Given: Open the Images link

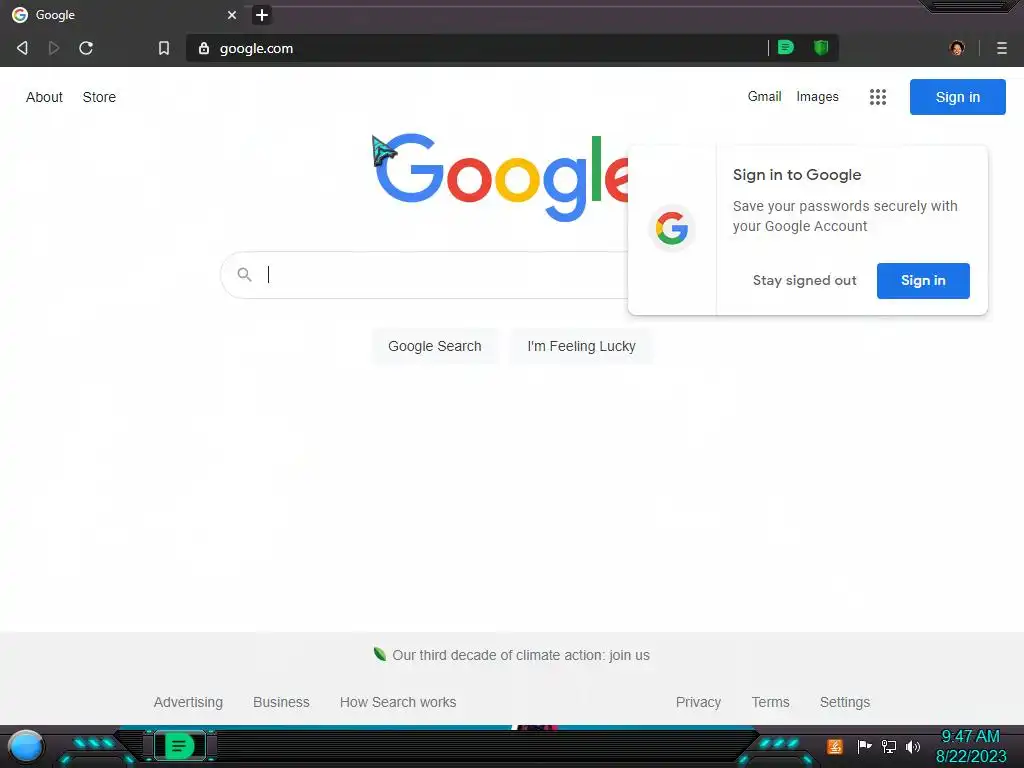Looking at the screenshot, I should point(817,96).
